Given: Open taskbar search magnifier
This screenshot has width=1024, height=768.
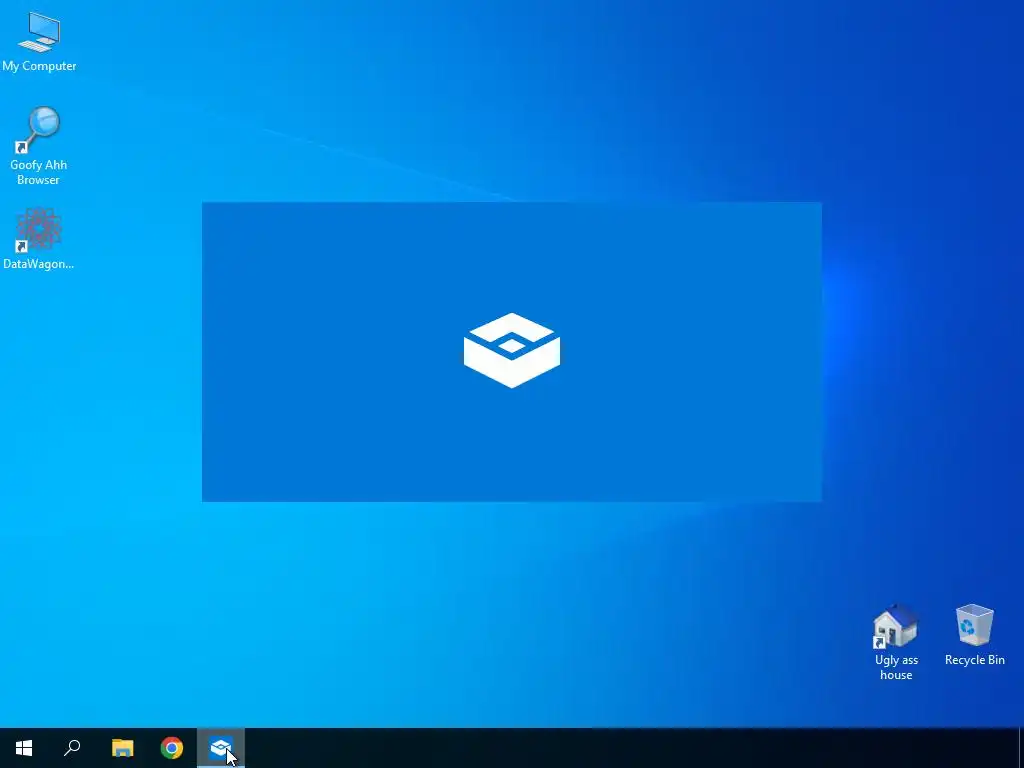Looking at the screenshot, I should 72,748.
